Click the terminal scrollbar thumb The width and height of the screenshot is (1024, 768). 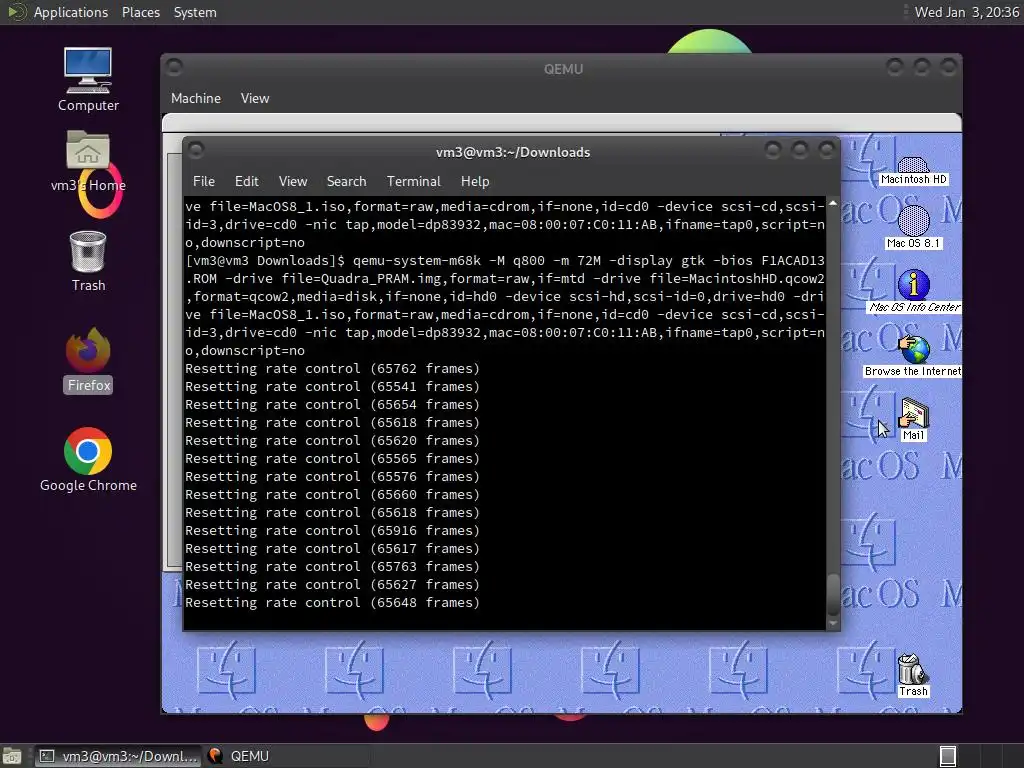click(833, 594)
